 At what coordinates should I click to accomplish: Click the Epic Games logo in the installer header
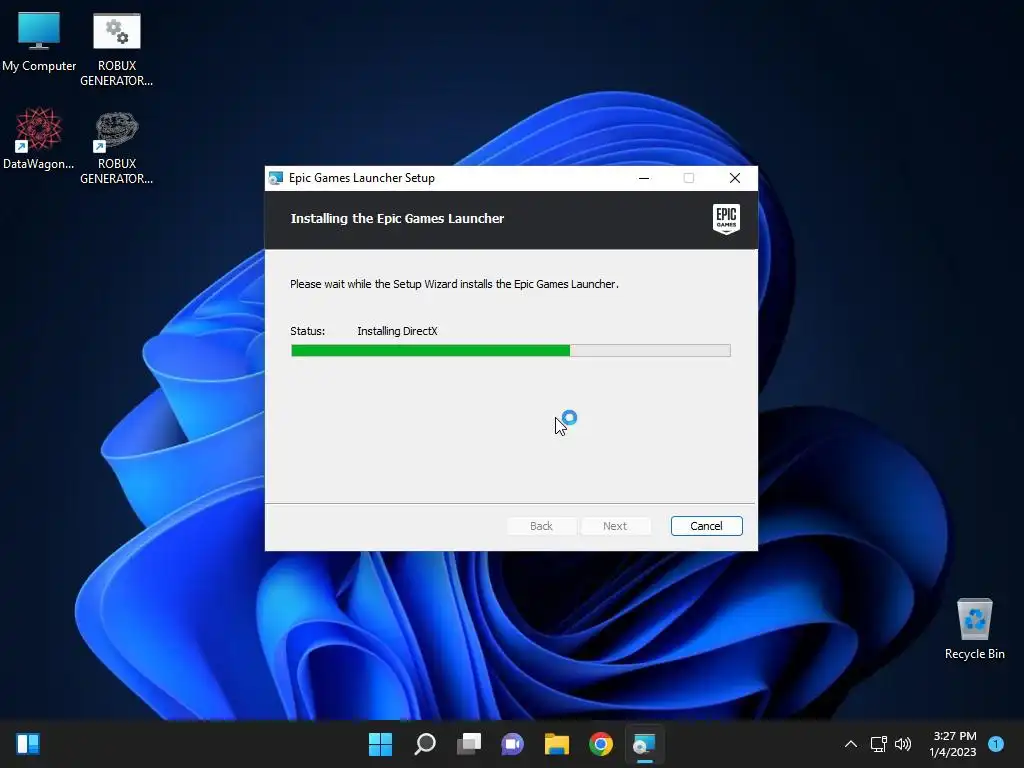[x=726, y=219]
